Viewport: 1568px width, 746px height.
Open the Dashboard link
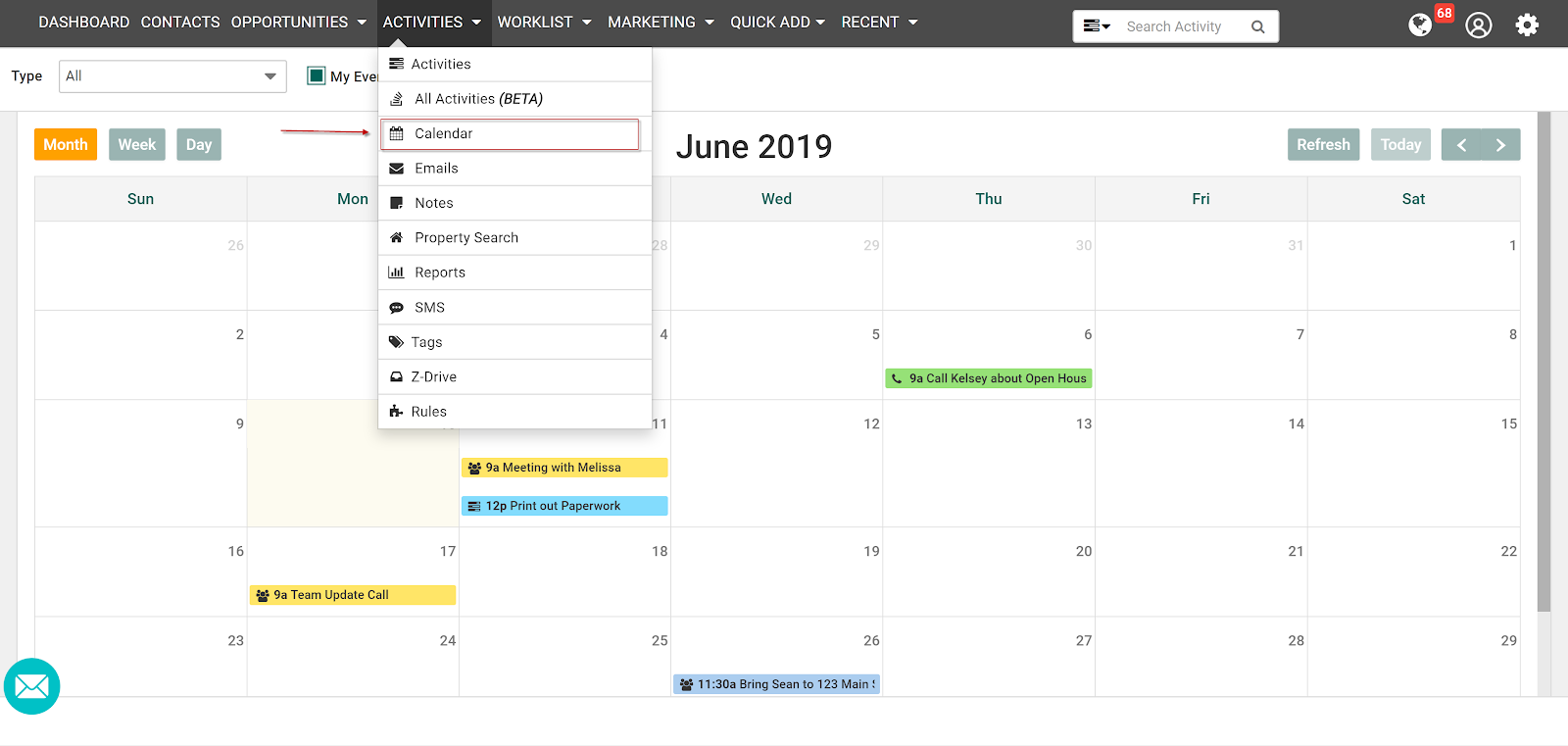pos(83,22)
